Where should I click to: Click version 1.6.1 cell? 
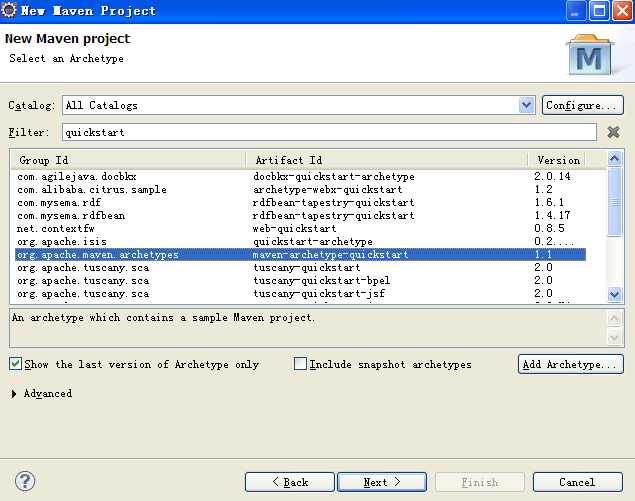point(549,202)
